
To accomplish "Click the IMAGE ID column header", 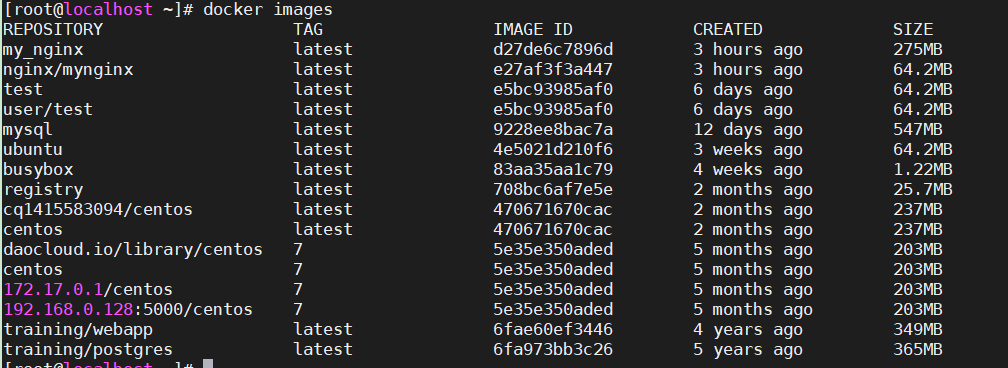I will (533, 30).
